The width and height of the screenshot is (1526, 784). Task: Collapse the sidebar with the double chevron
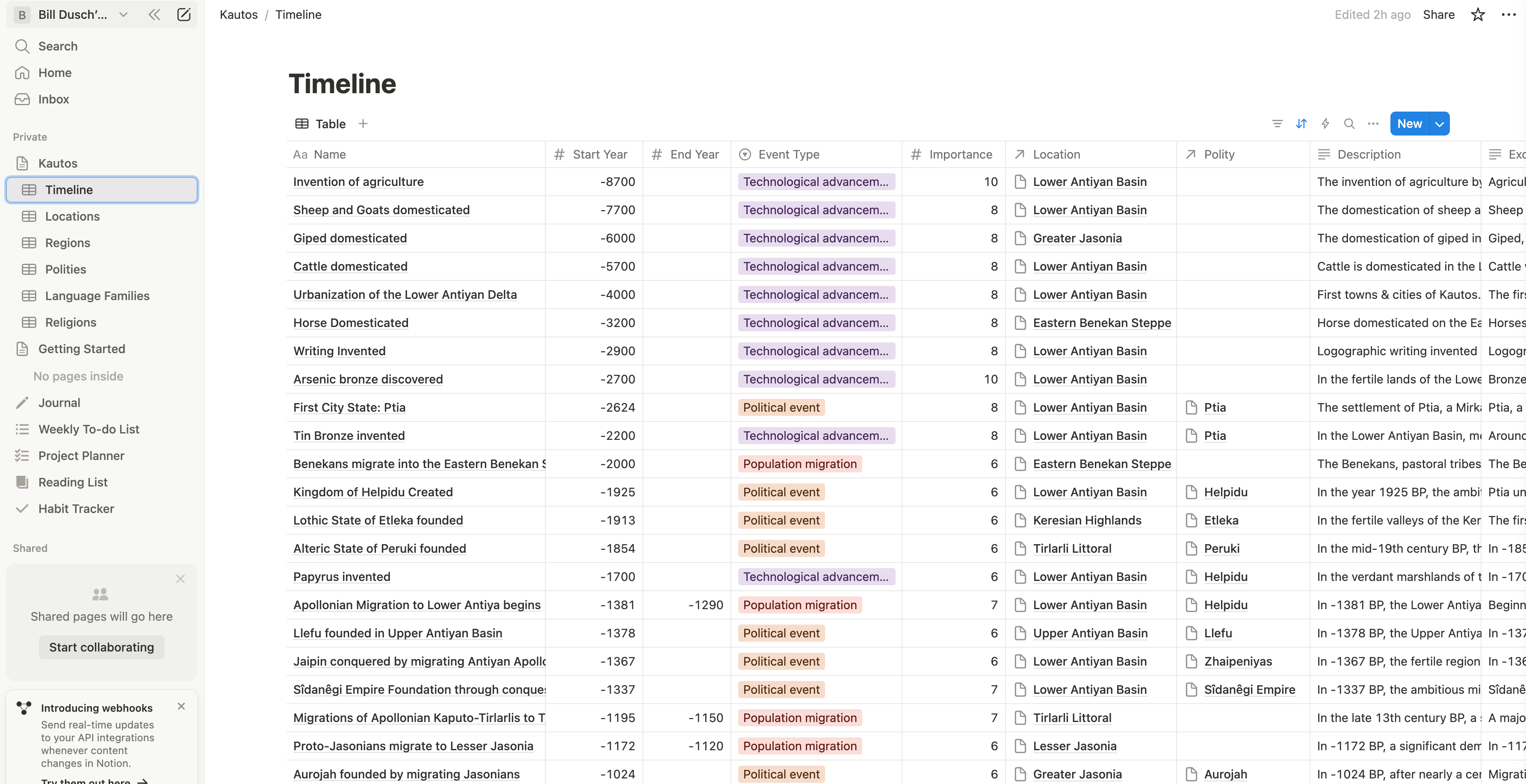point(154,15)
